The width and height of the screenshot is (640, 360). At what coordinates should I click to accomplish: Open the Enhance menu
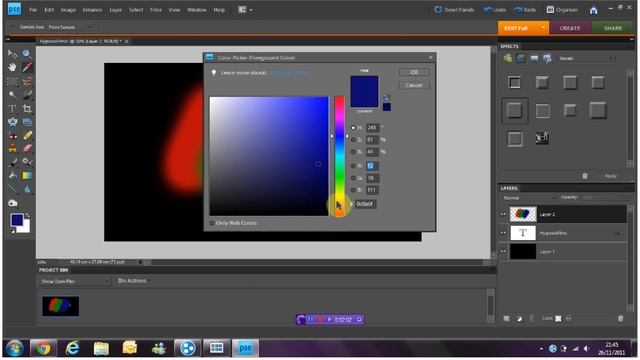(92, 10)
